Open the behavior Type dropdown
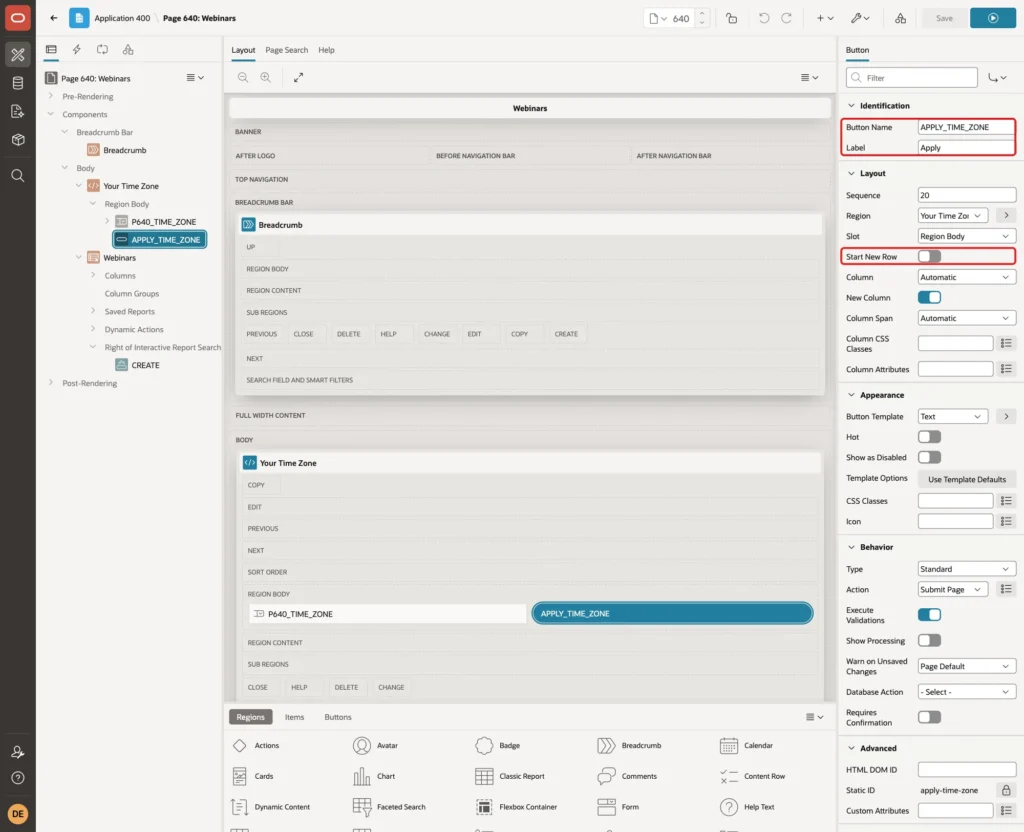The image size is (1024, 832). tap(966, 569)
